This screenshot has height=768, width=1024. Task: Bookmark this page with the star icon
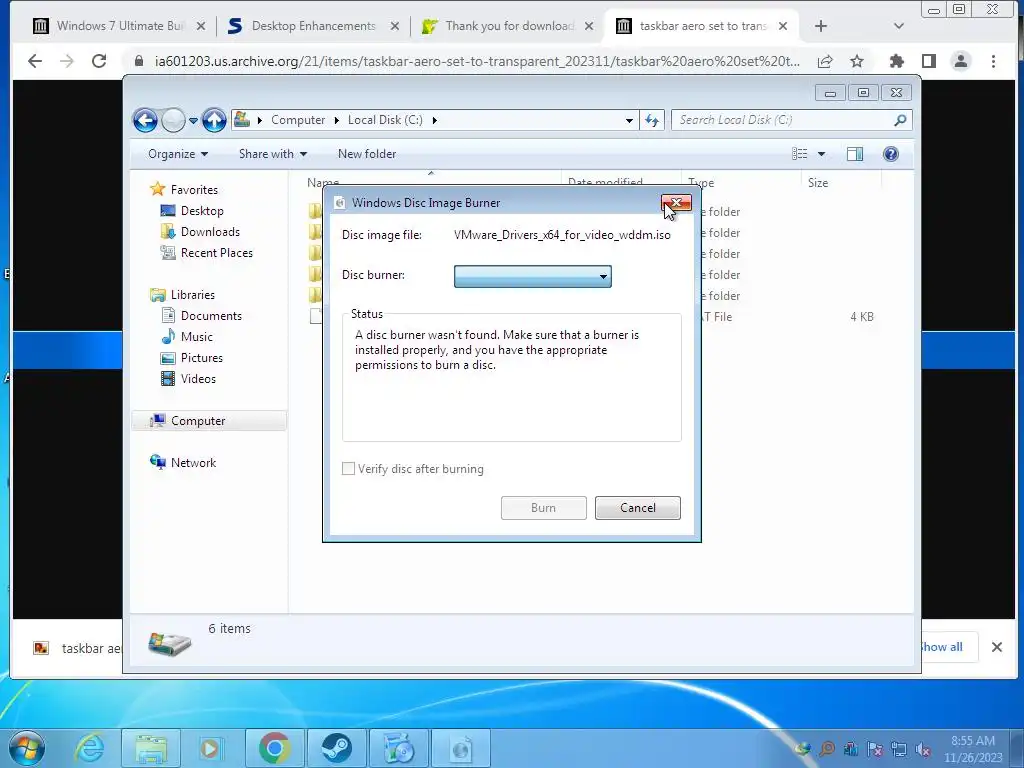857,61
